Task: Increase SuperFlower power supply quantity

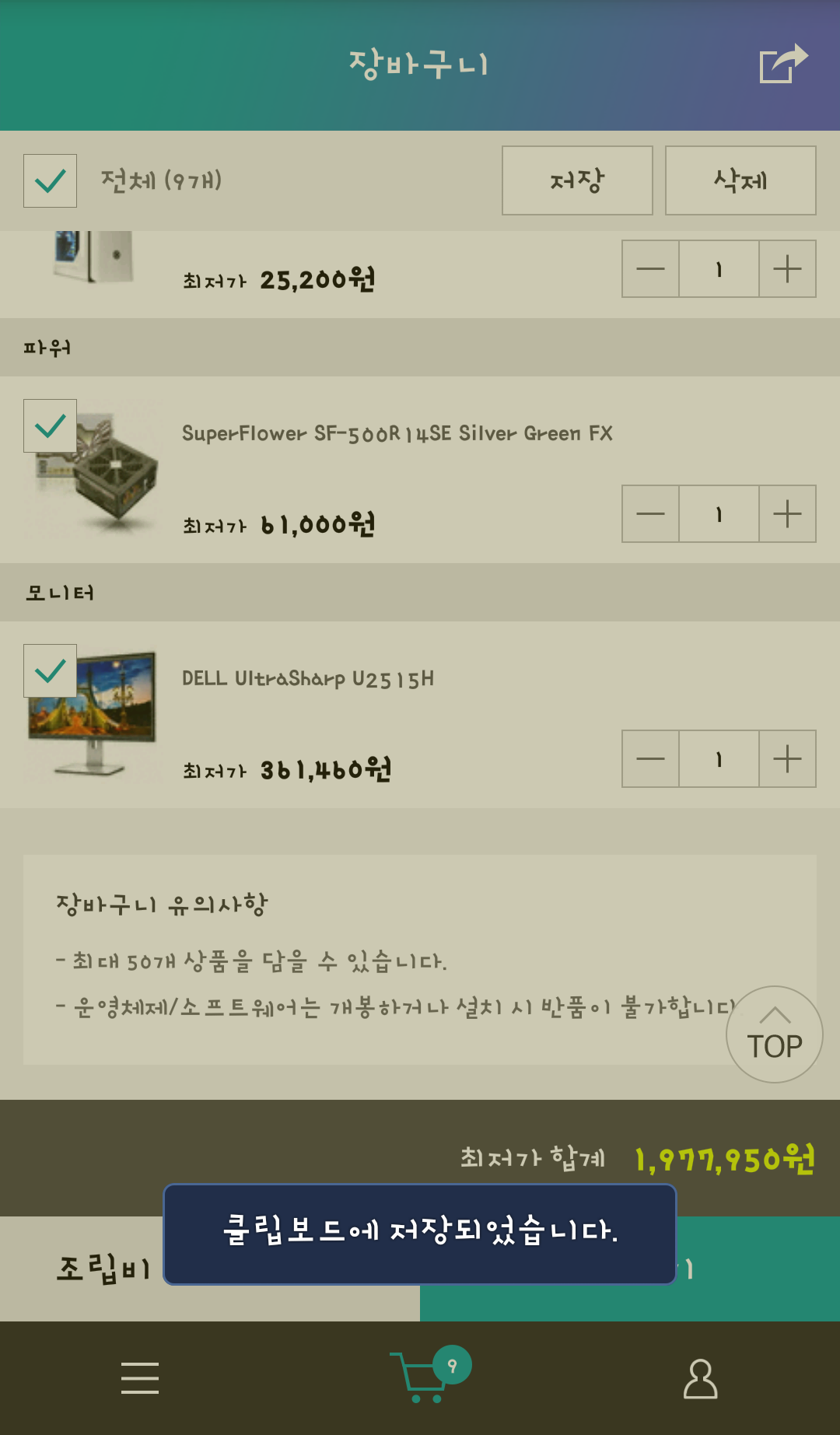Action: coord(787,514)
